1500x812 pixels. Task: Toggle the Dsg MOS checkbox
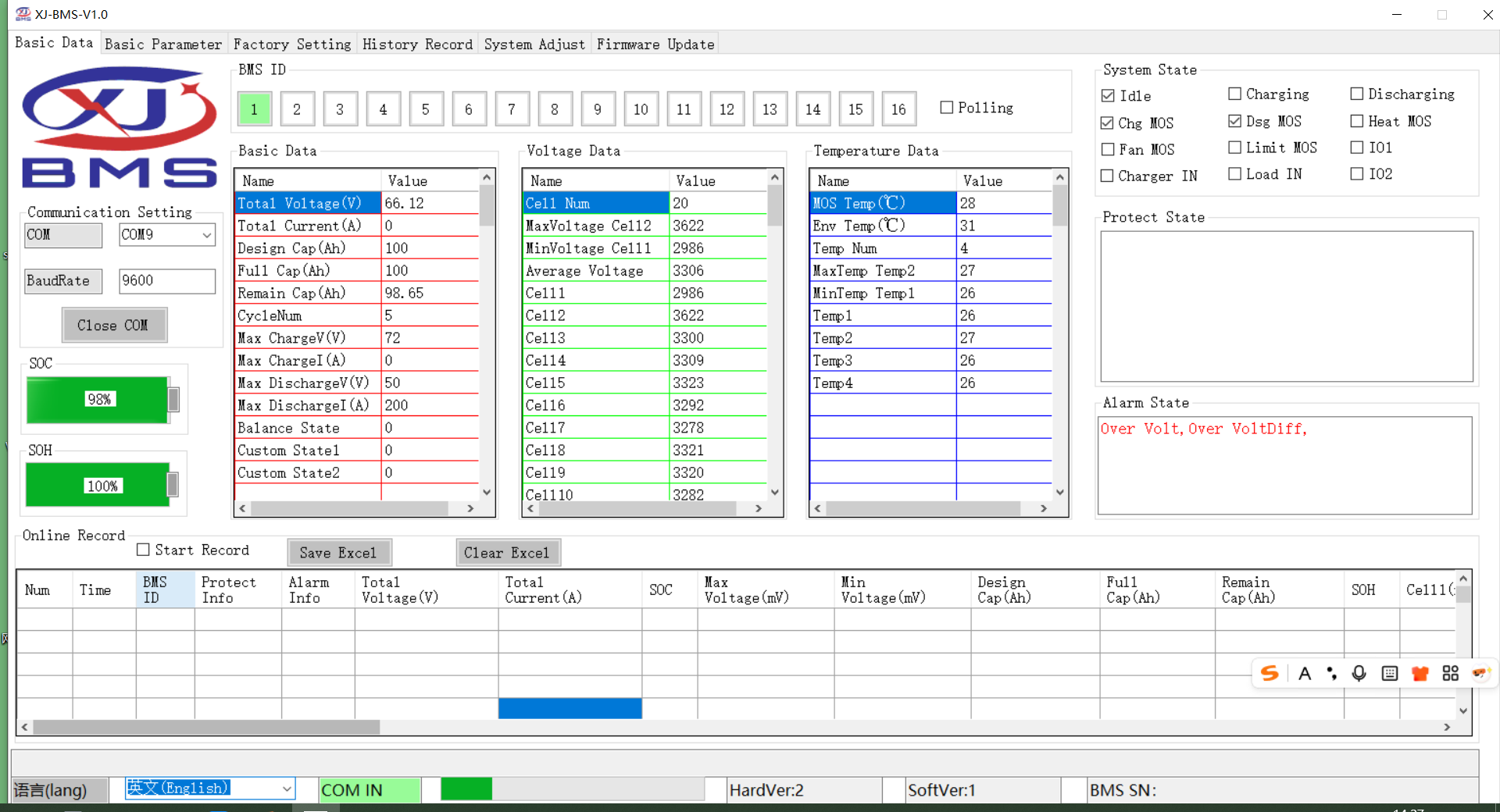[x=1235, y=121]
